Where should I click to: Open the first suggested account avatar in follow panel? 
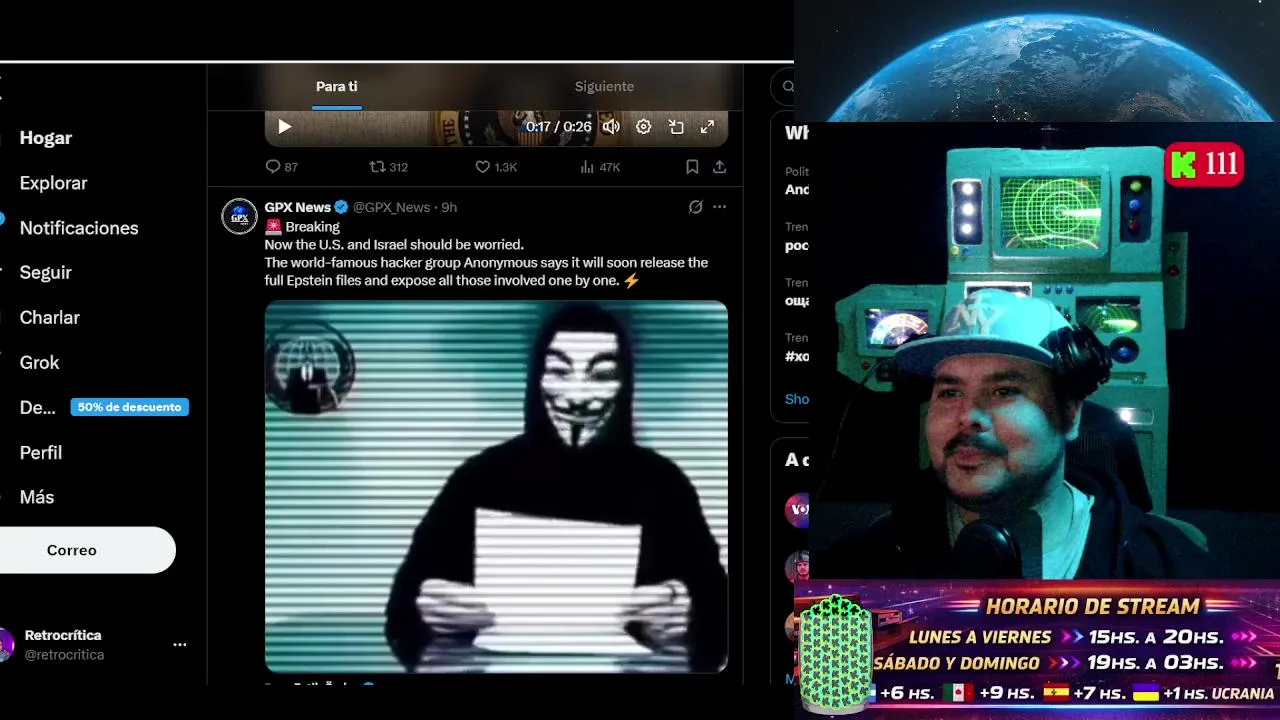797,509
